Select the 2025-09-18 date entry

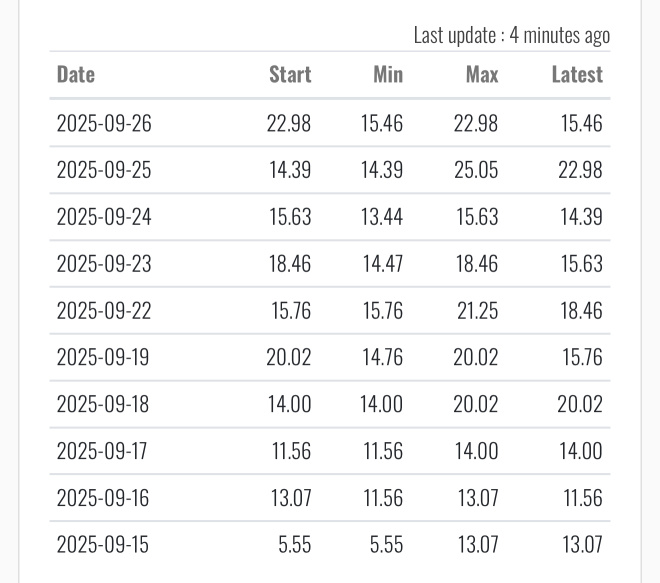(104, 404)
